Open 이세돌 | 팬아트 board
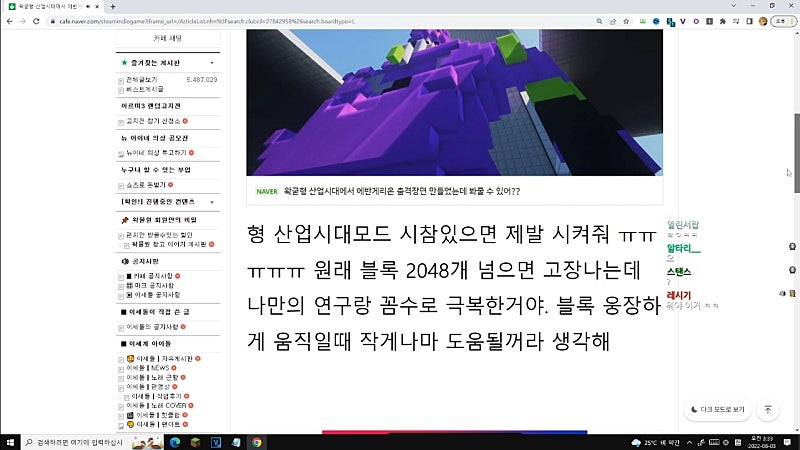Image resolution: width=800 pixels, height=450 pixels. pos(158,424)
